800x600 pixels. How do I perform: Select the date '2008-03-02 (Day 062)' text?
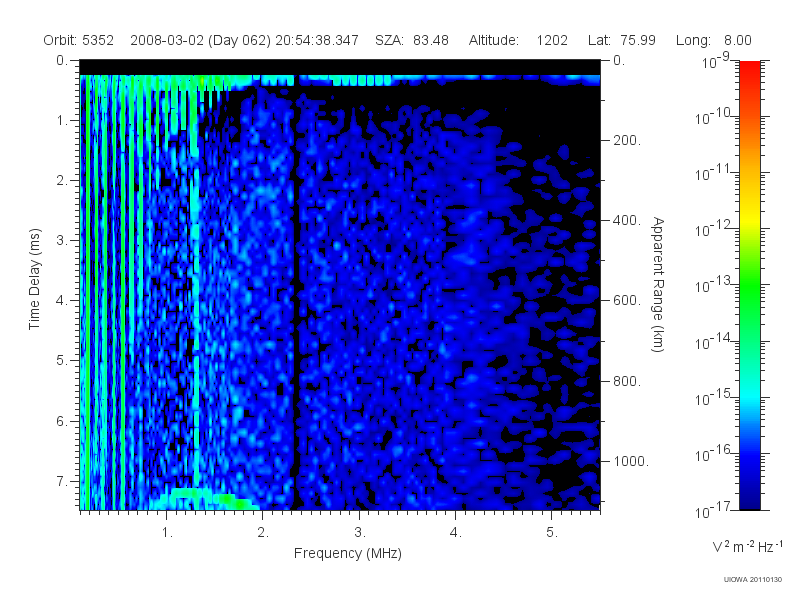point(201,40)
